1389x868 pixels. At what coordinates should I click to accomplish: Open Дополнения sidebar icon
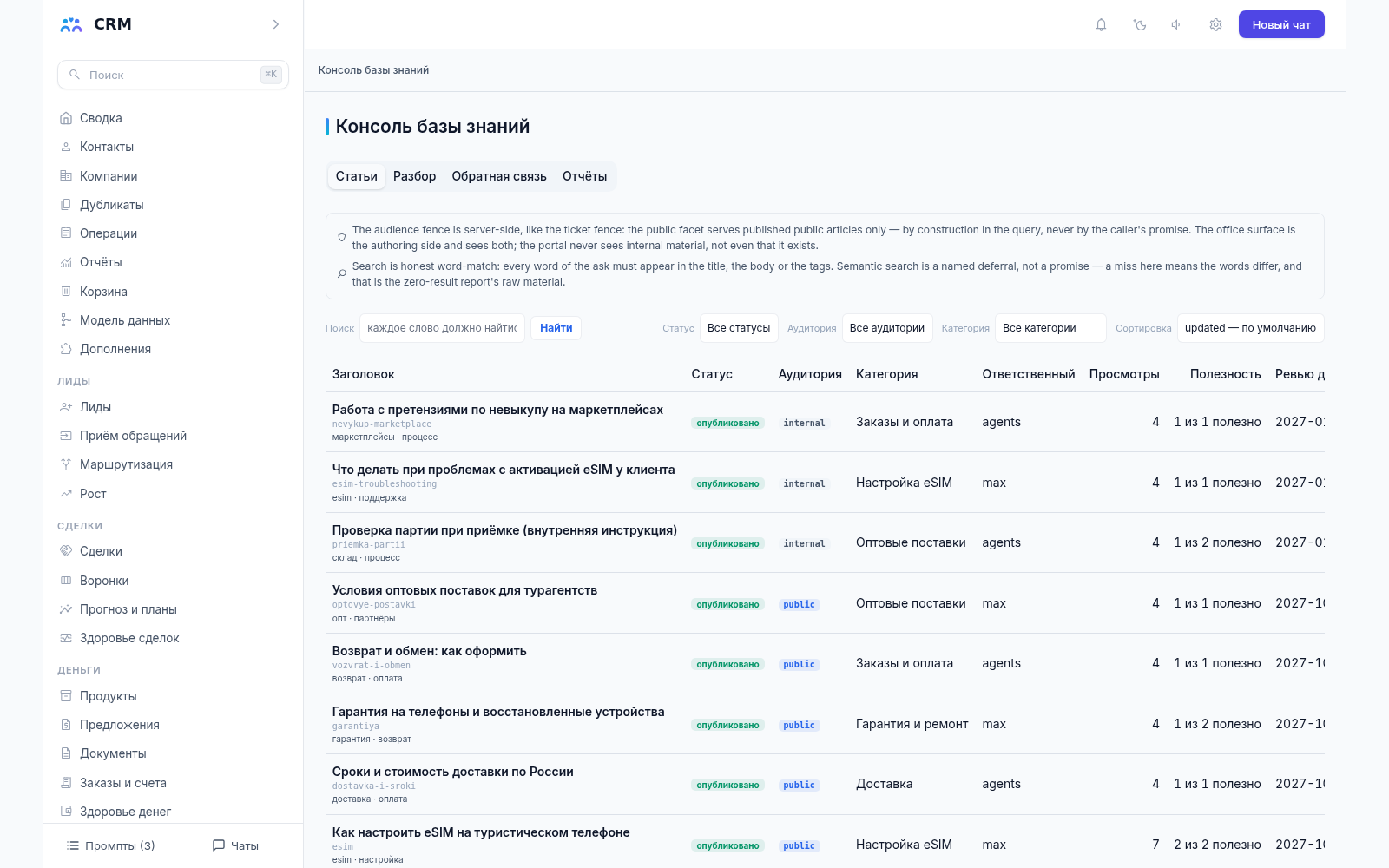point(66,349)
